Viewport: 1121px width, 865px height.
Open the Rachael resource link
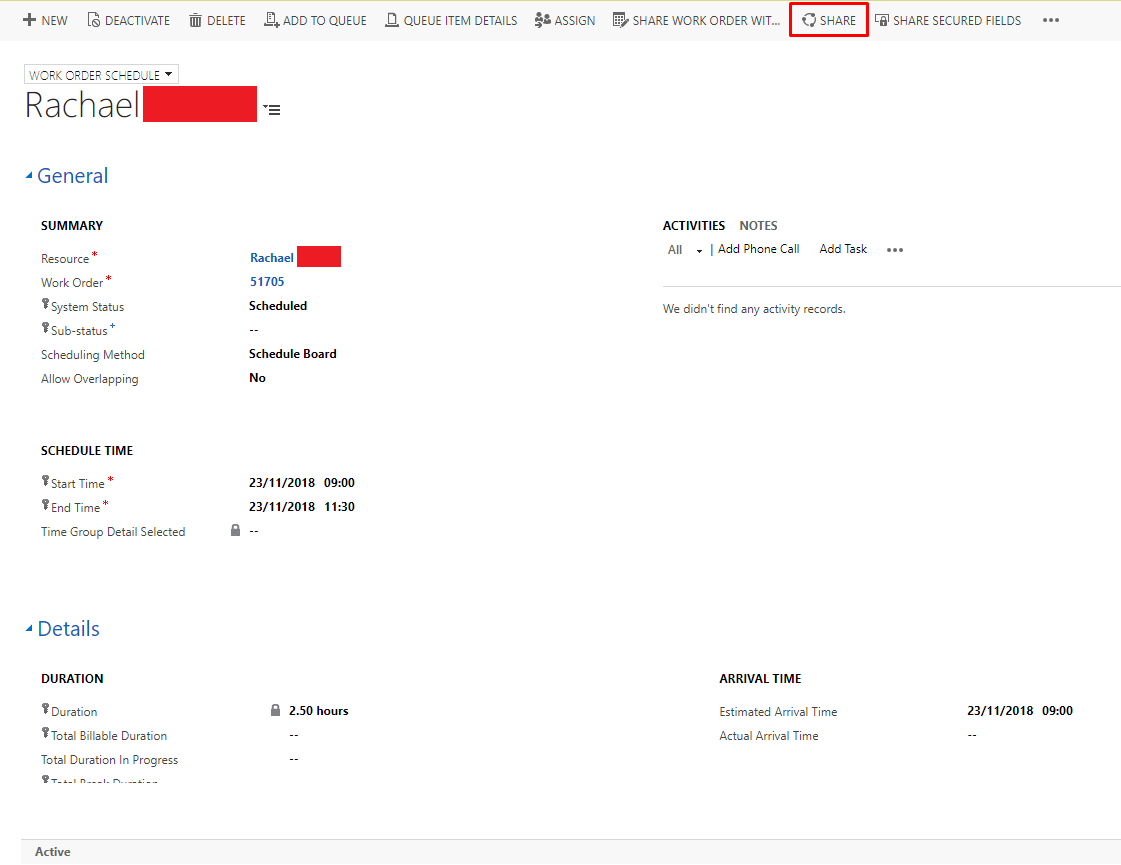tap(272, 257)
